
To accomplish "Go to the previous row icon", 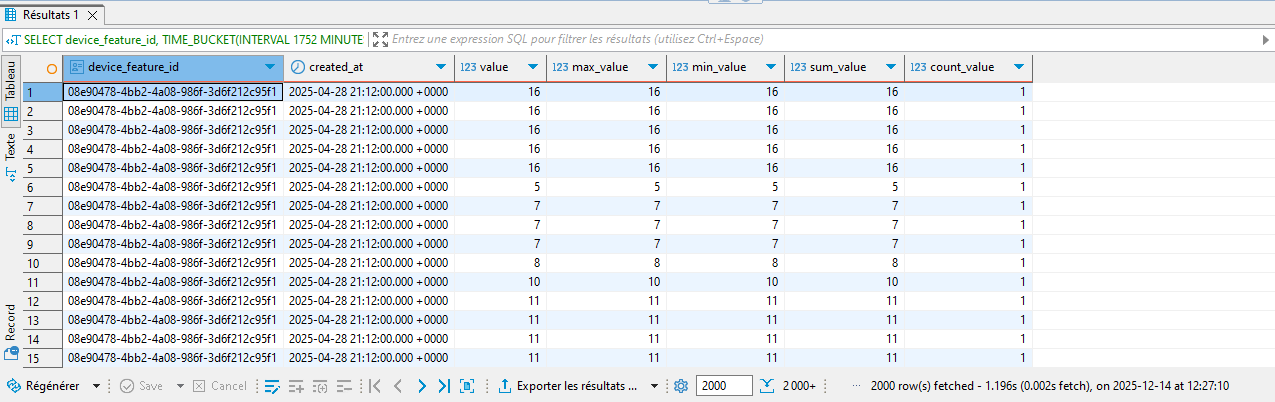I will point(398,386).
